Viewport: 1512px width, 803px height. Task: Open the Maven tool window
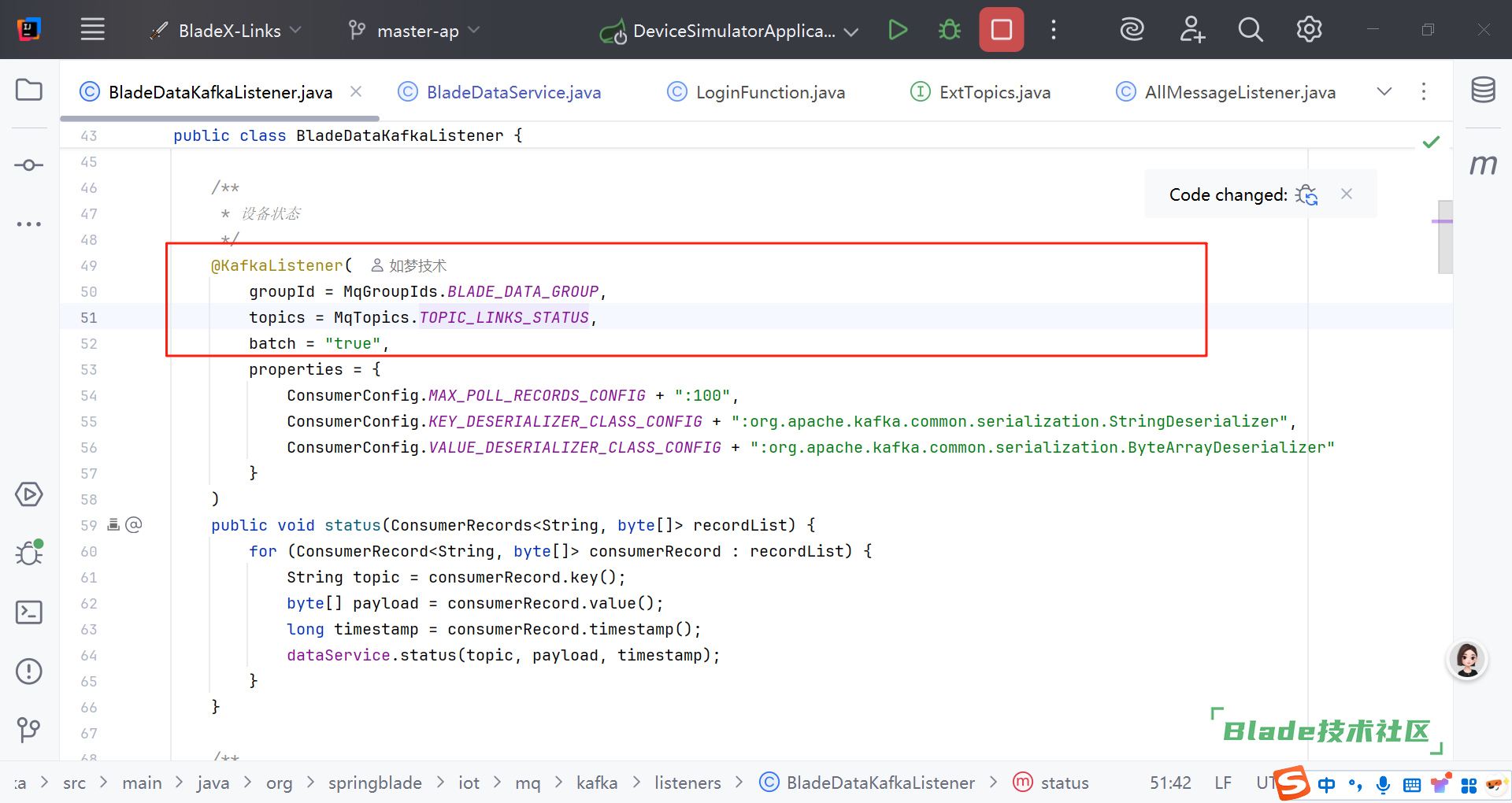(x=1483, y=165)
